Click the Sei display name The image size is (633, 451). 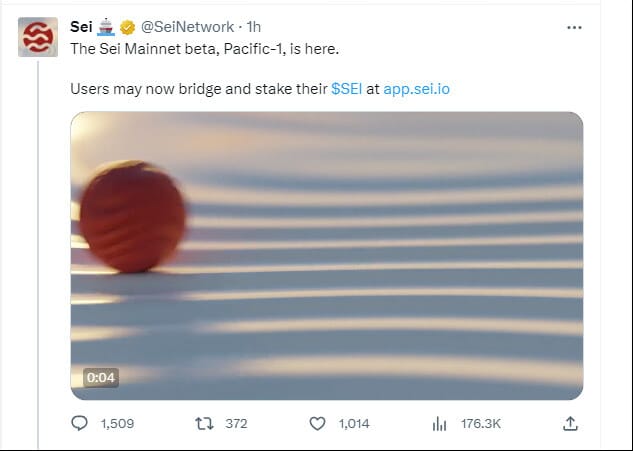click(x=81, y=27)
